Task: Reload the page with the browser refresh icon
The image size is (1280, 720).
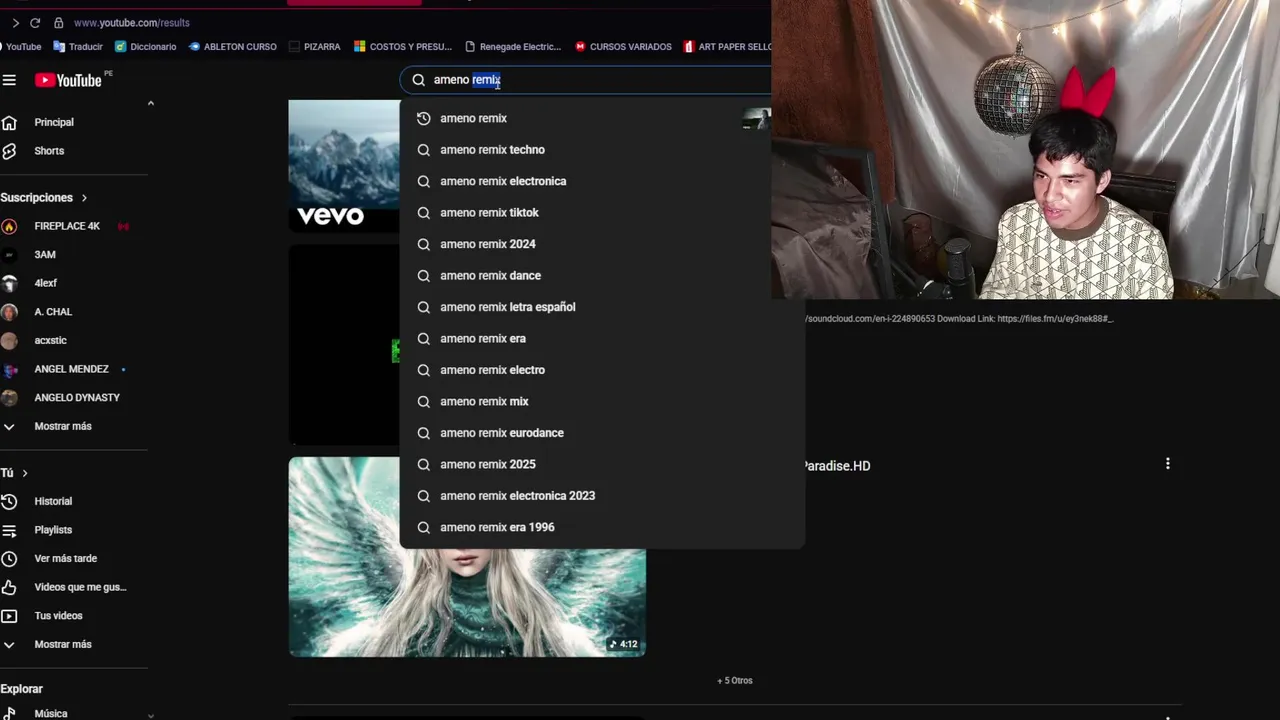Action: tap(35, 23)
